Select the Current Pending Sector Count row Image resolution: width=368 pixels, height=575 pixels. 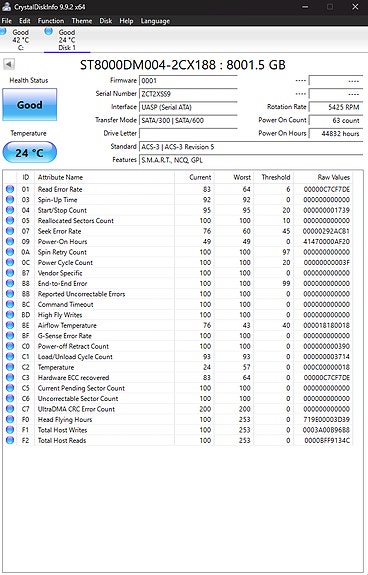(x=178, y=388)
